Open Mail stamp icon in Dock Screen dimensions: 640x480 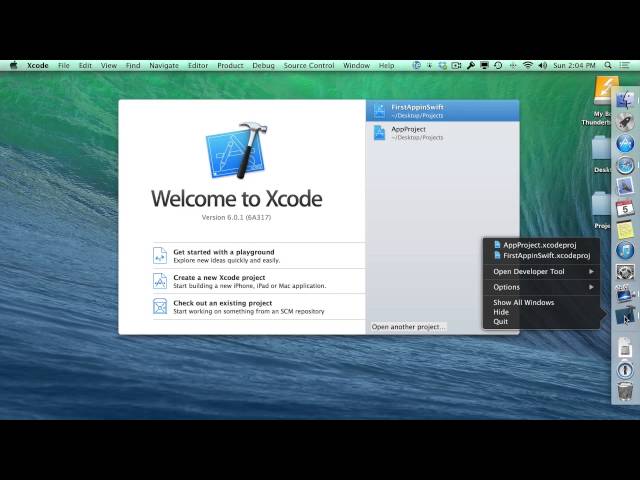(x=625, y=187)
